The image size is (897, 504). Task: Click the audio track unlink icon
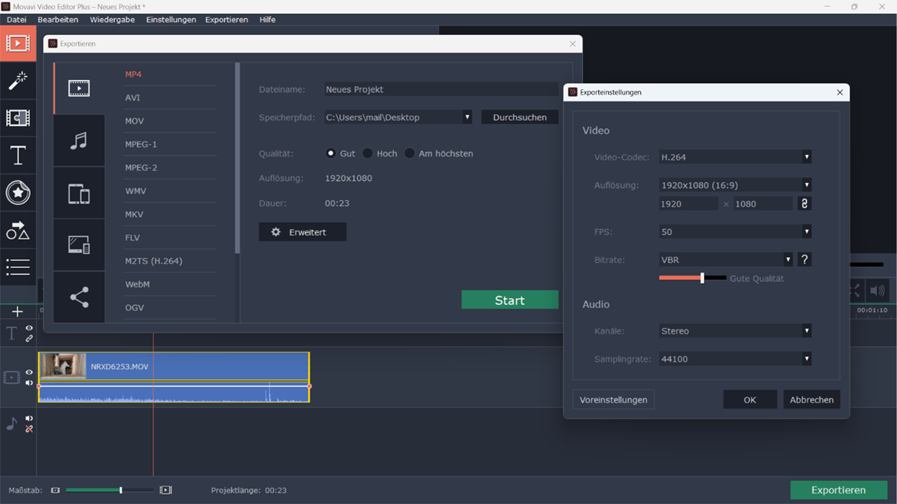point(29,428)
